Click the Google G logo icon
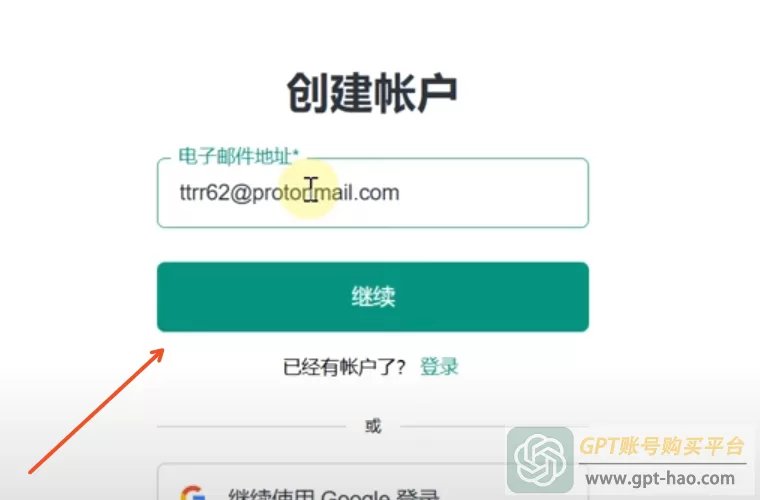The height and width of the screenshot is (500, 760). (192, 493)
